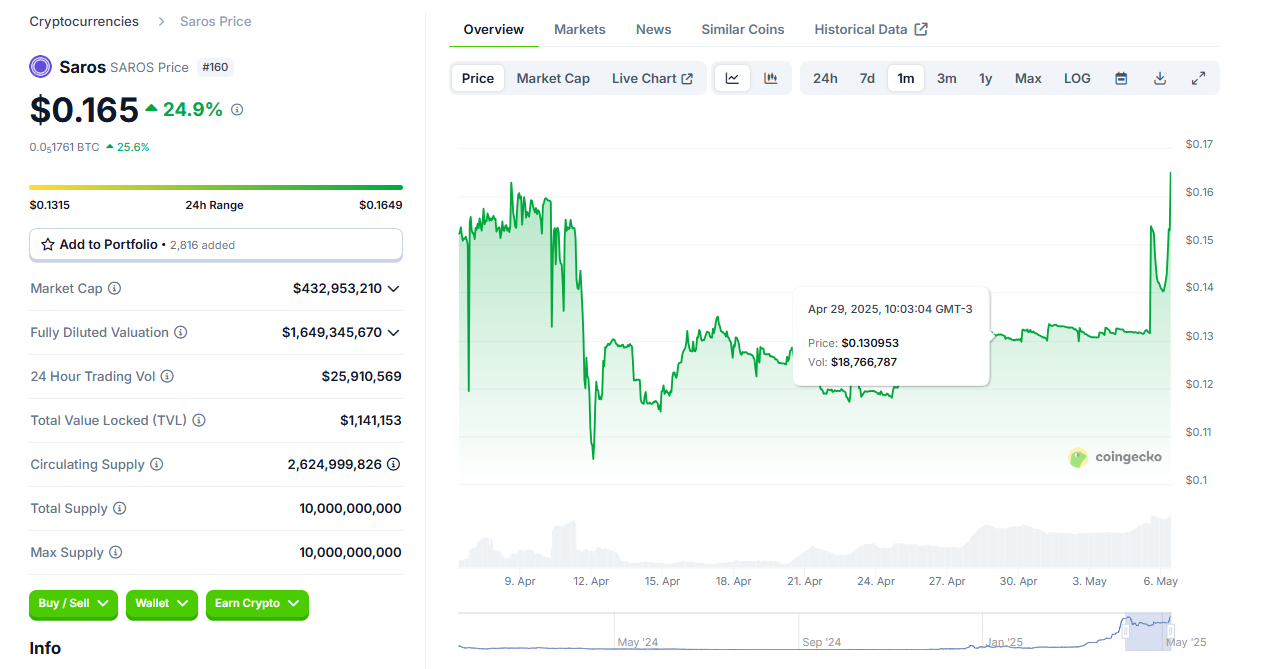Open the Earn Crypto dropdown
The image size is (1261, 669).
[x=257, y=604]
